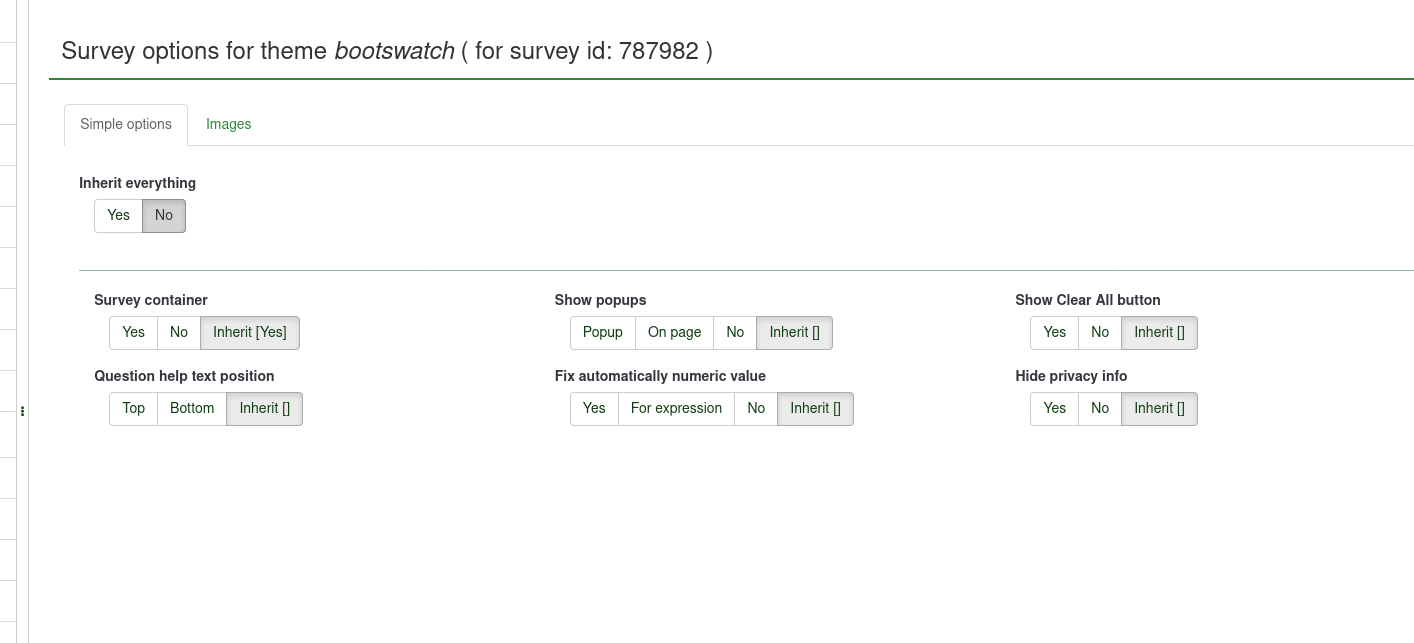Set Inherit everything to No

coord(164,215)
